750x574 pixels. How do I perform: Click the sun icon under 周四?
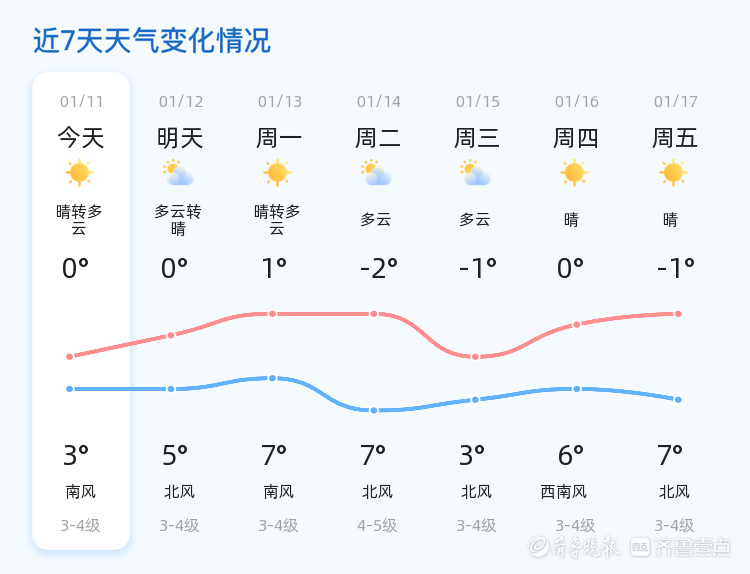click(574, 173)
